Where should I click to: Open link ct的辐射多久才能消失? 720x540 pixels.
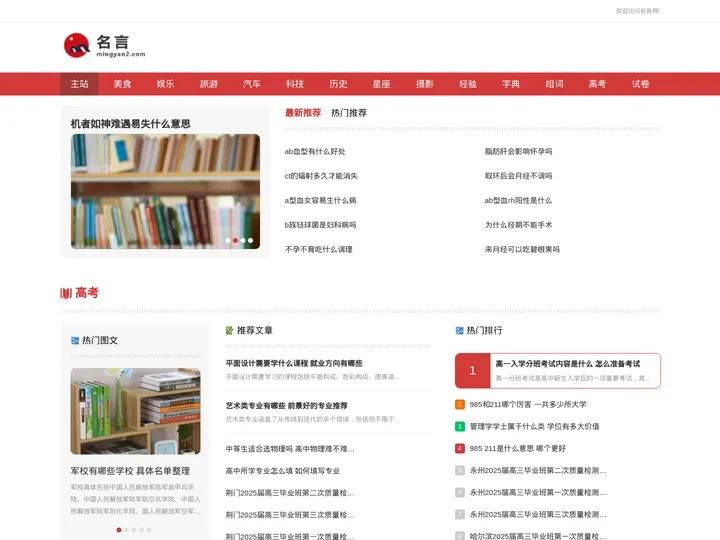(x=321, y=176)
